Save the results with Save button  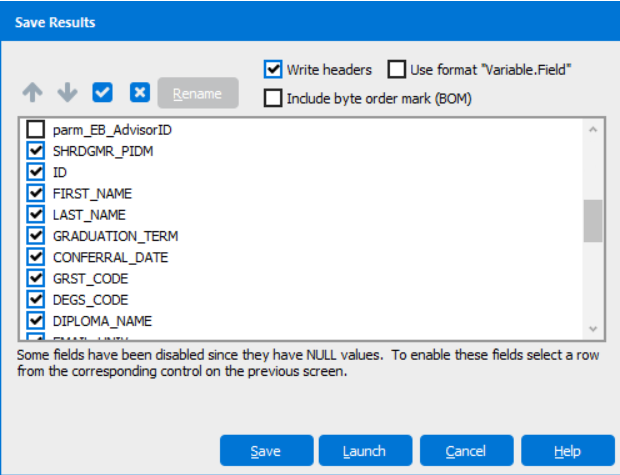tap(267, 450)
